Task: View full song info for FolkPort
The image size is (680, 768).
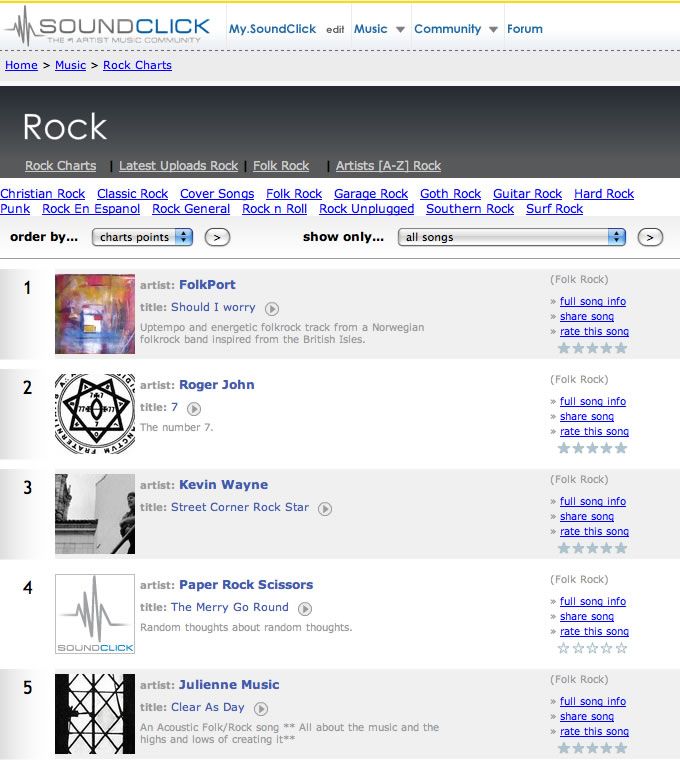Action: [x=593, y=301]
